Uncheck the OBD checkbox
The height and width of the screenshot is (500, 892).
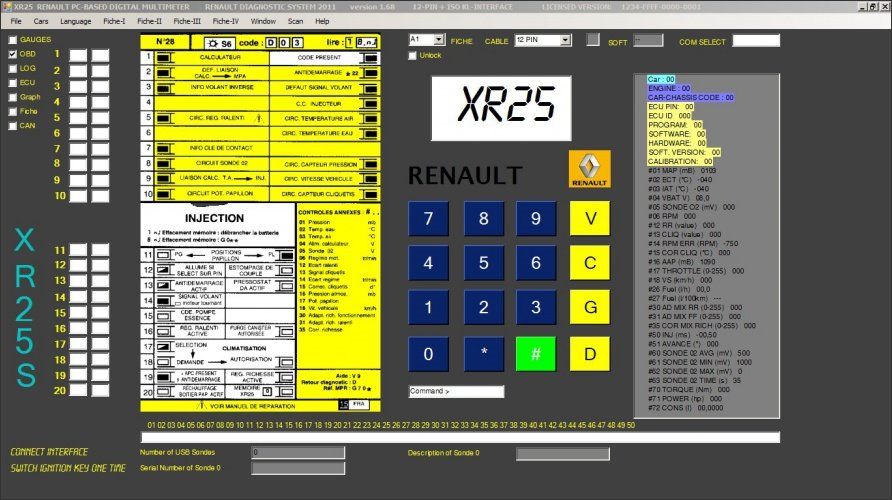coord(13,54)
